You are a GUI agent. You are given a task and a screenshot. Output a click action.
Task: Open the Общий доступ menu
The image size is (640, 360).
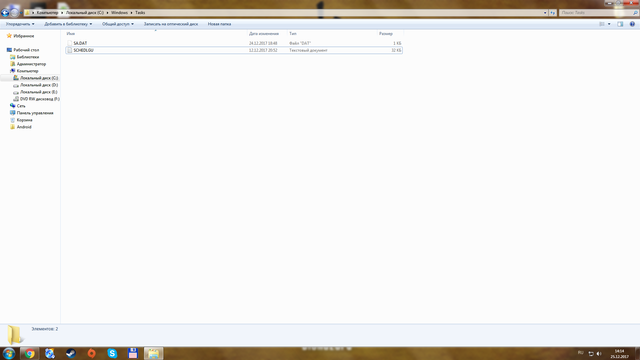(118, 24)
